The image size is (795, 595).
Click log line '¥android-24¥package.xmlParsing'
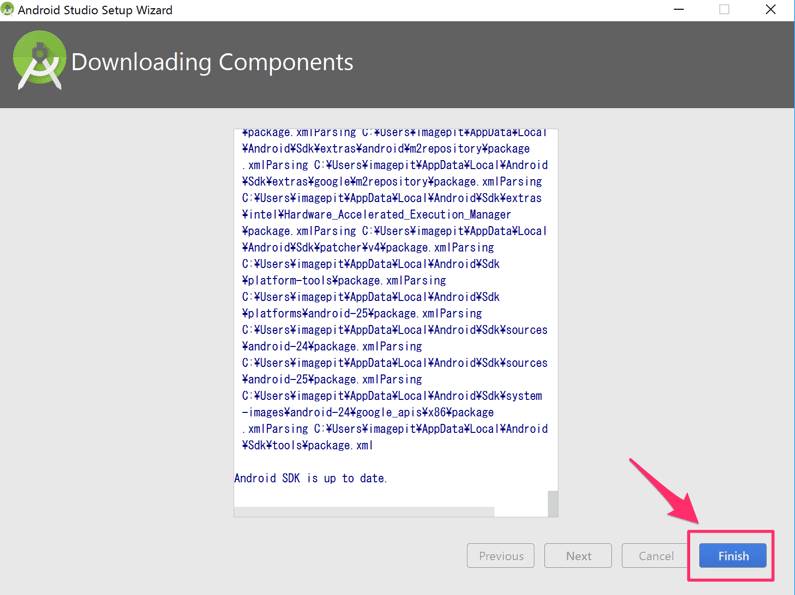coord(332,346)
